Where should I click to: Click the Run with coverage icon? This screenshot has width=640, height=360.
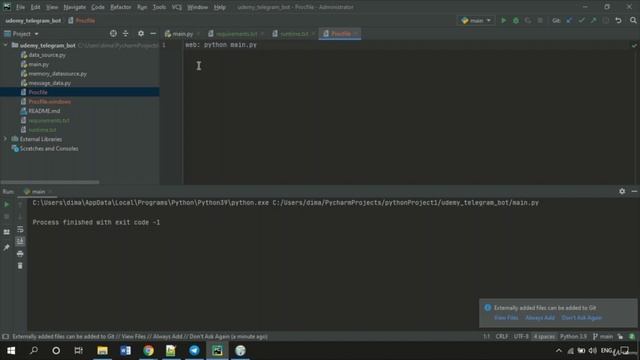tap(528, 20)
